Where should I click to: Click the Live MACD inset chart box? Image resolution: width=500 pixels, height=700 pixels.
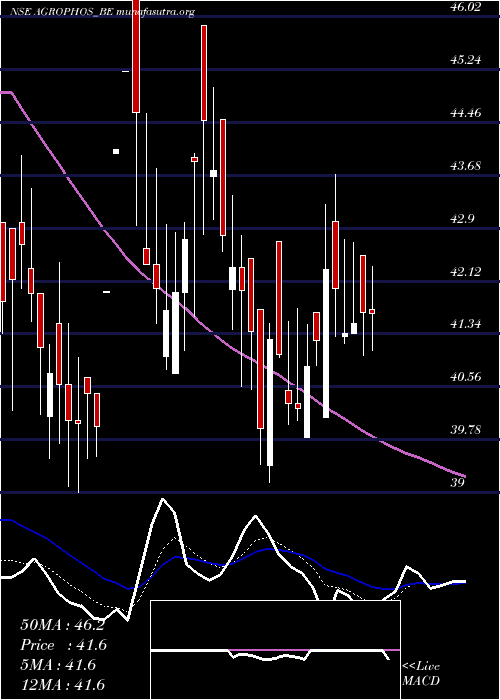(x=275, y=650)
